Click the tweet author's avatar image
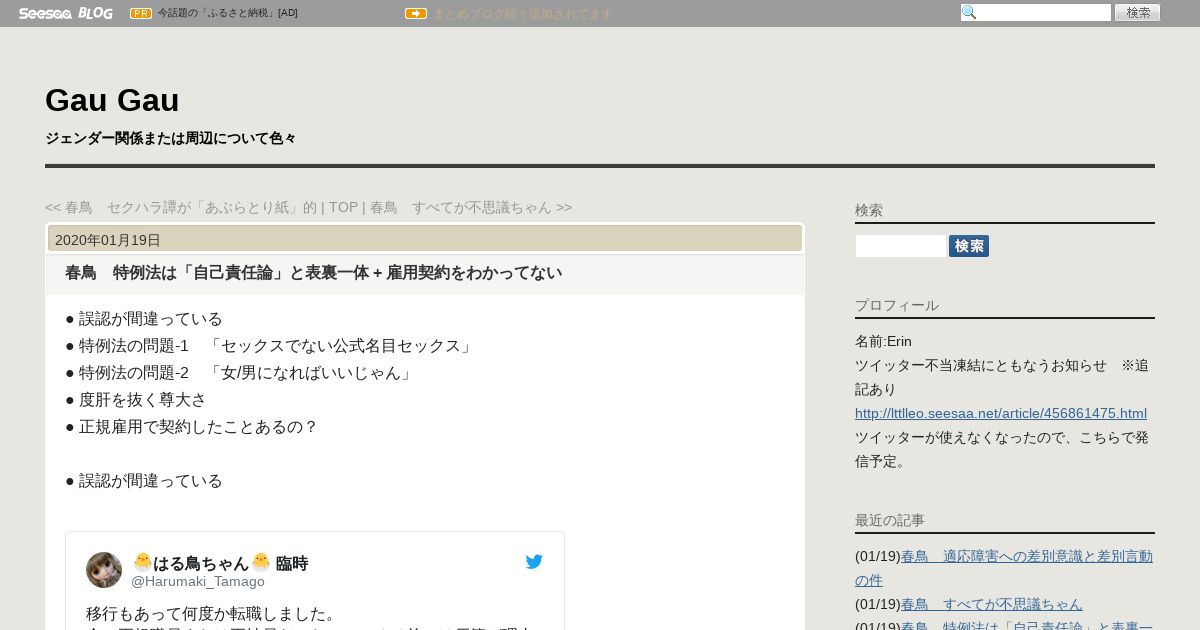 click(104, 570)
